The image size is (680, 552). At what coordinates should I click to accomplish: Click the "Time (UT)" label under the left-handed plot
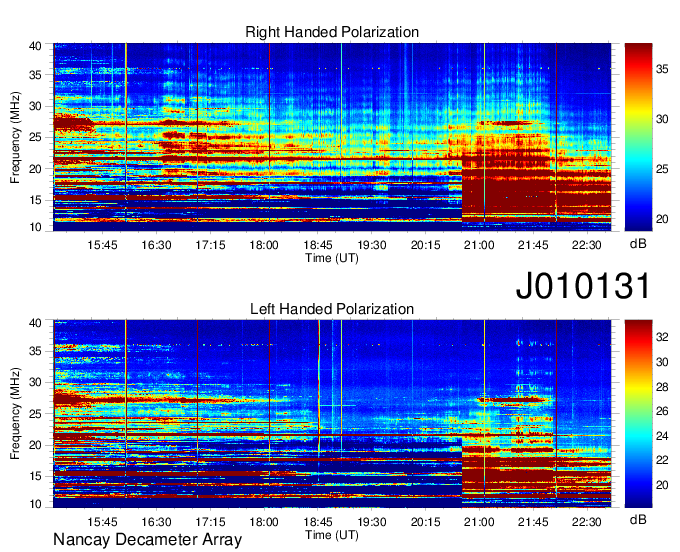[x=332, y=535]
